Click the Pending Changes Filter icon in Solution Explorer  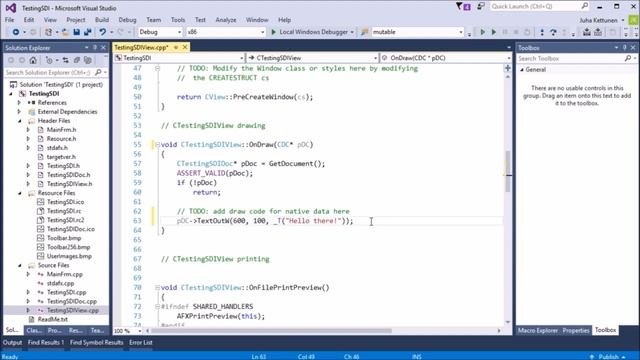coord(49,60)
